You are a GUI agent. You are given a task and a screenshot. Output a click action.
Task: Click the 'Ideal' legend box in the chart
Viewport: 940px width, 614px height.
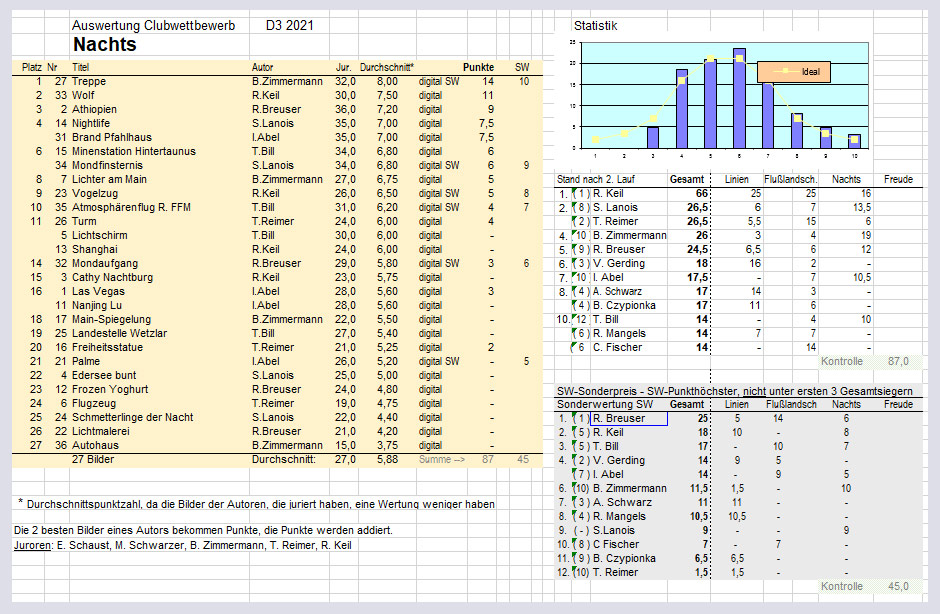[794, 71]
